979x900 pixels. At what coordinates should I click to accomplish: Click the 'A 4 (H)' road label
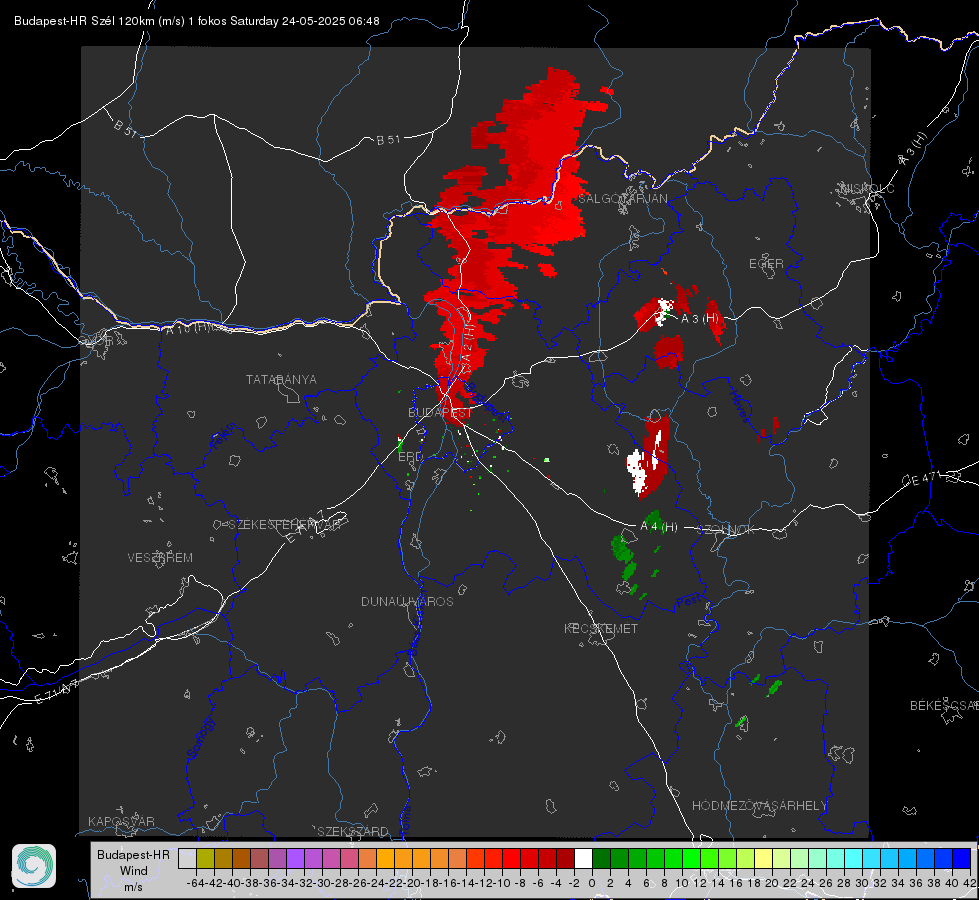point(659,527)
